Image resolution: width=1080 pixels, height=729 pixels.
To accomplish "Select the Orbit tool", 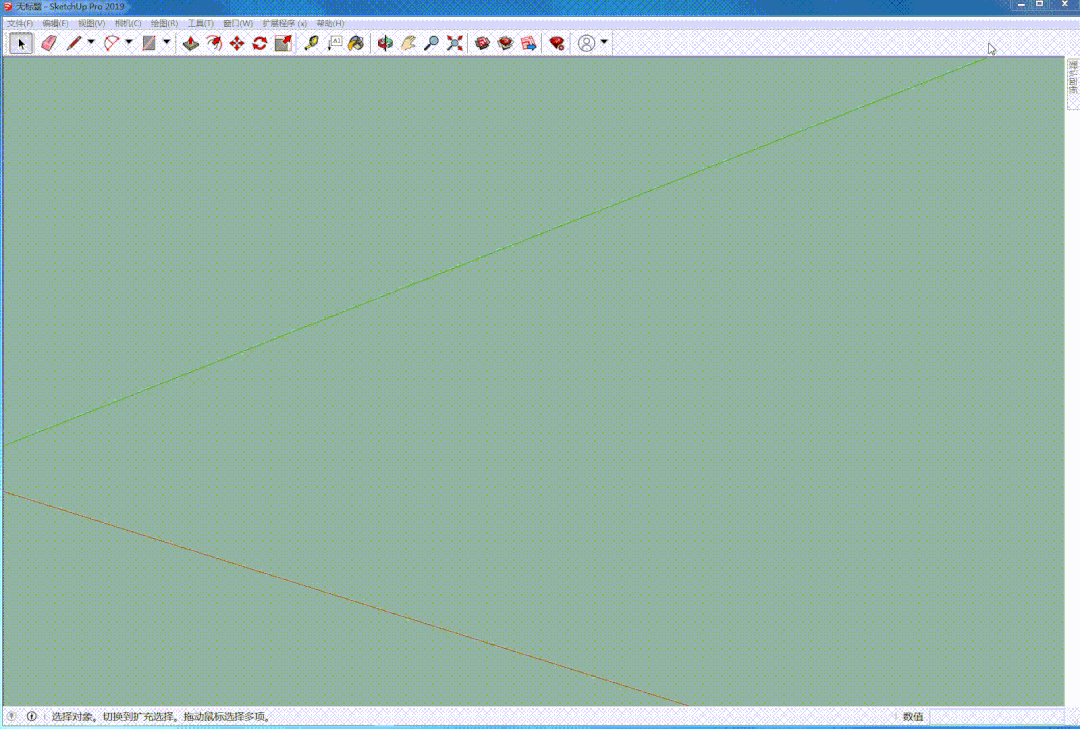I will click(385, 43).
